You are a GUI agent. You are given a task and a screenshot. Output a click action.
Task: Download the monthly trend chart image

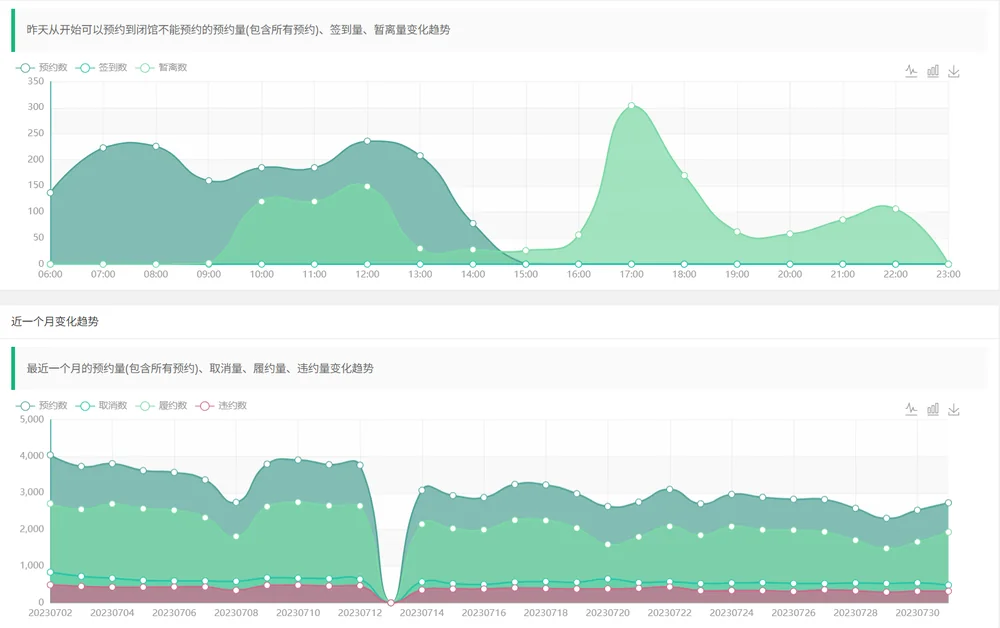point(953,409)
